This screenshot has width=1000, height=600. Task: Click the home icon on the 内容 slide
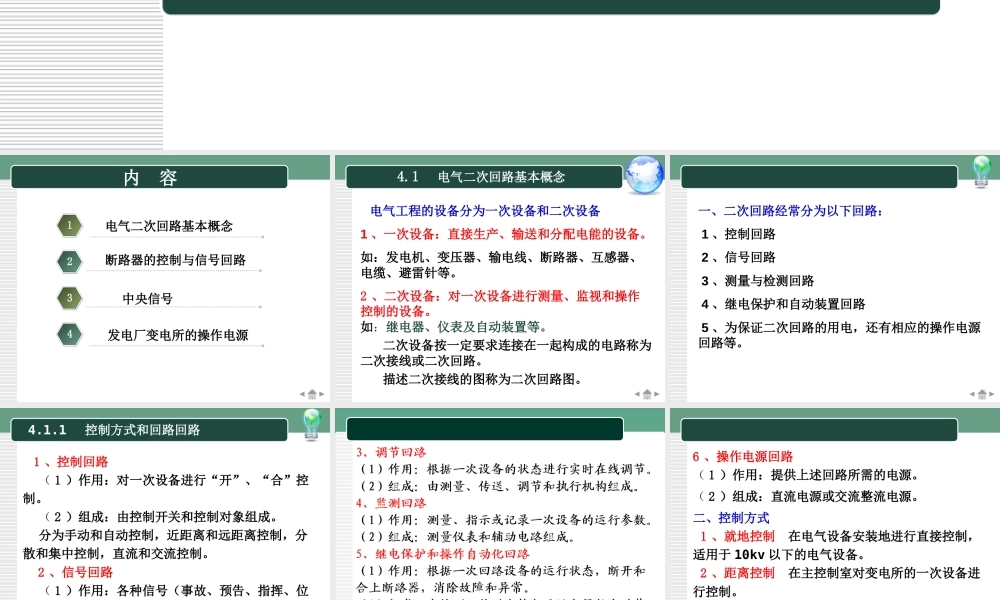(312, 394)
